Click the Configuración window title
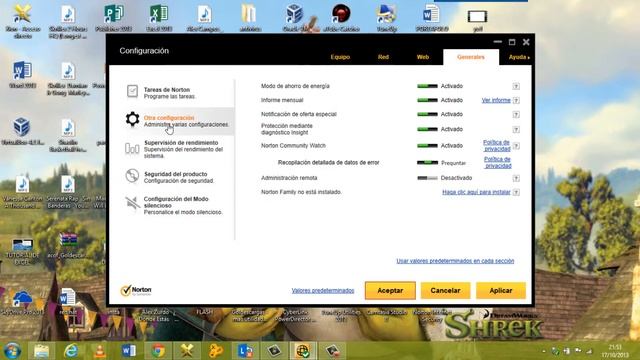 click(x=144, y=51)
